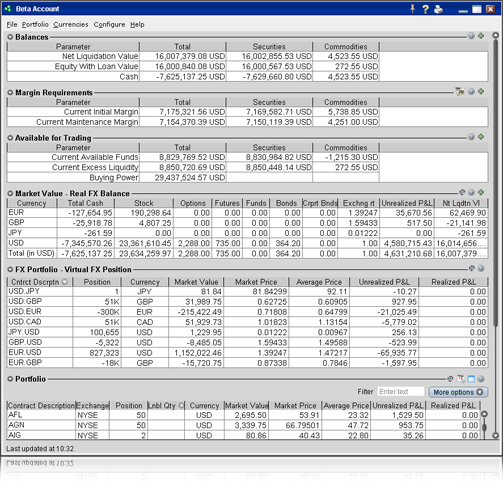Open the Help menu

137,24
